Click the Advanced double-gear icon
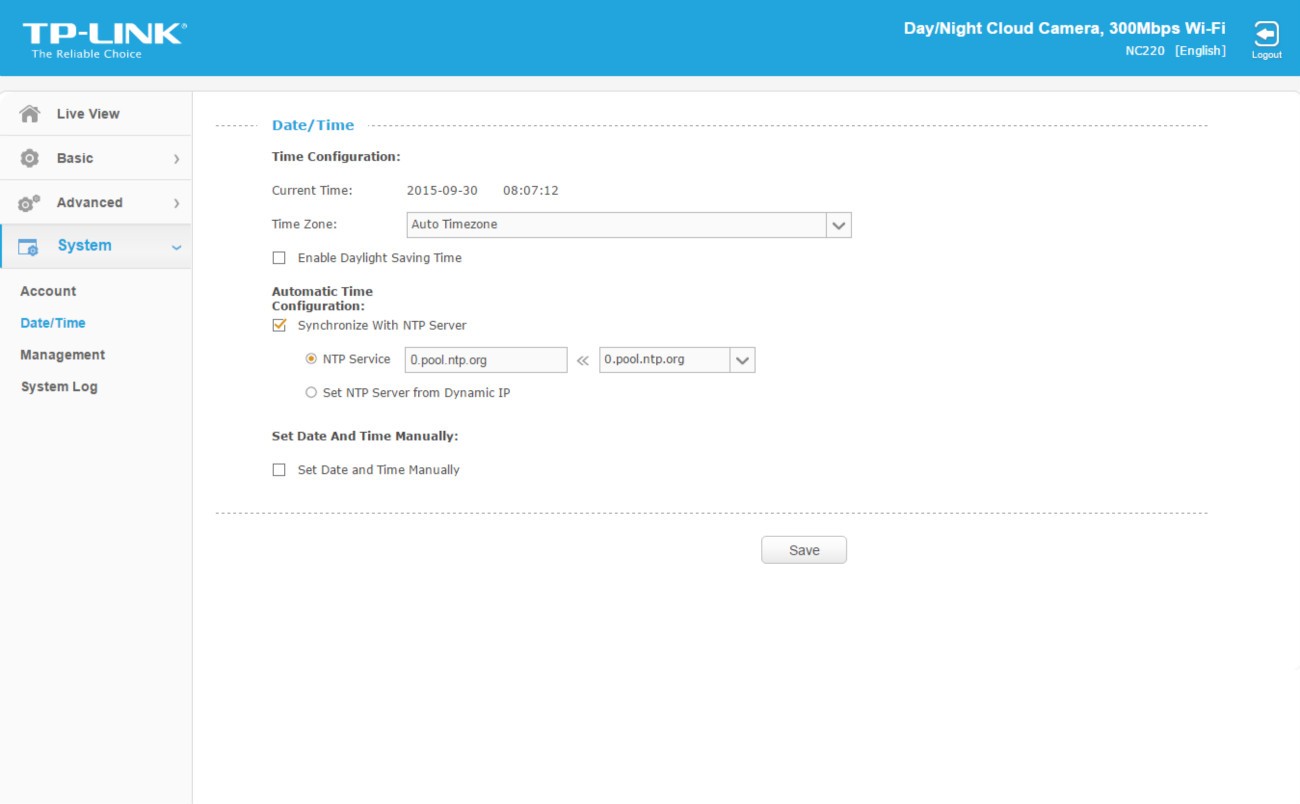The width and height of the screenshot is (1300, 804). (x=30, y=203)
